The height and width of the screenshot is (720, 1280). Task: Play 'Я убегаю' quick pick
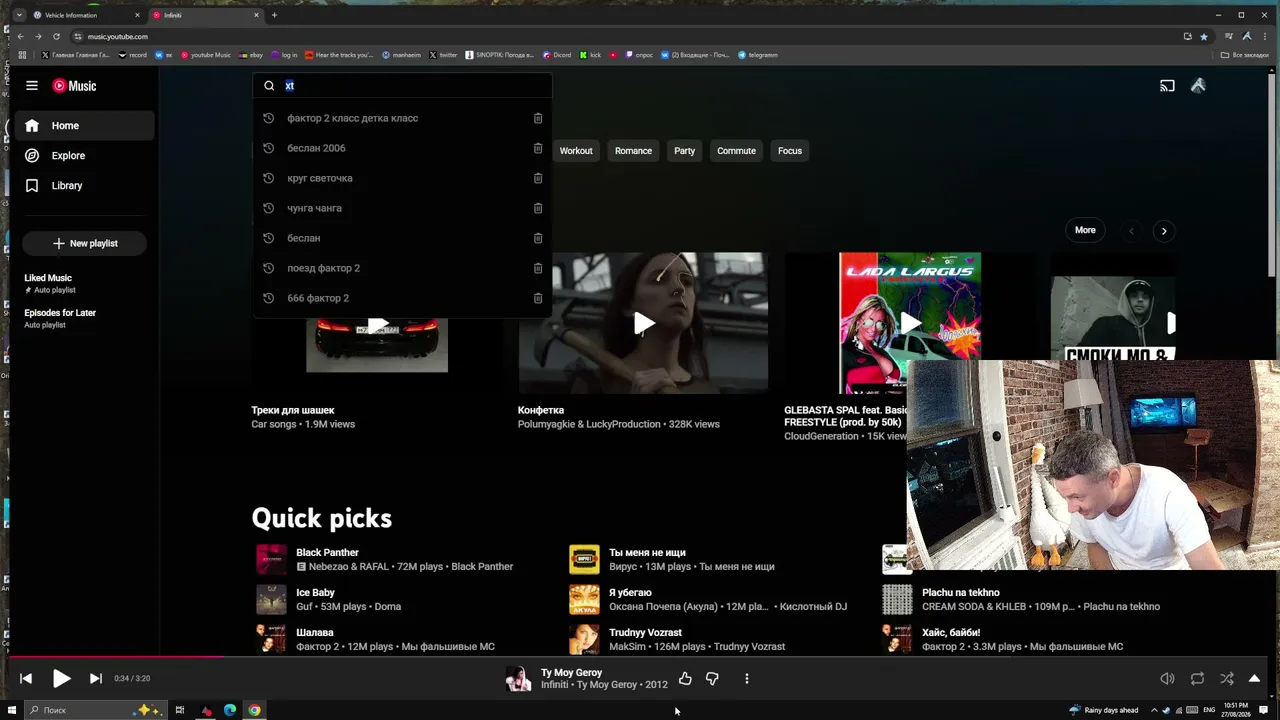click(x=584, y=599)
